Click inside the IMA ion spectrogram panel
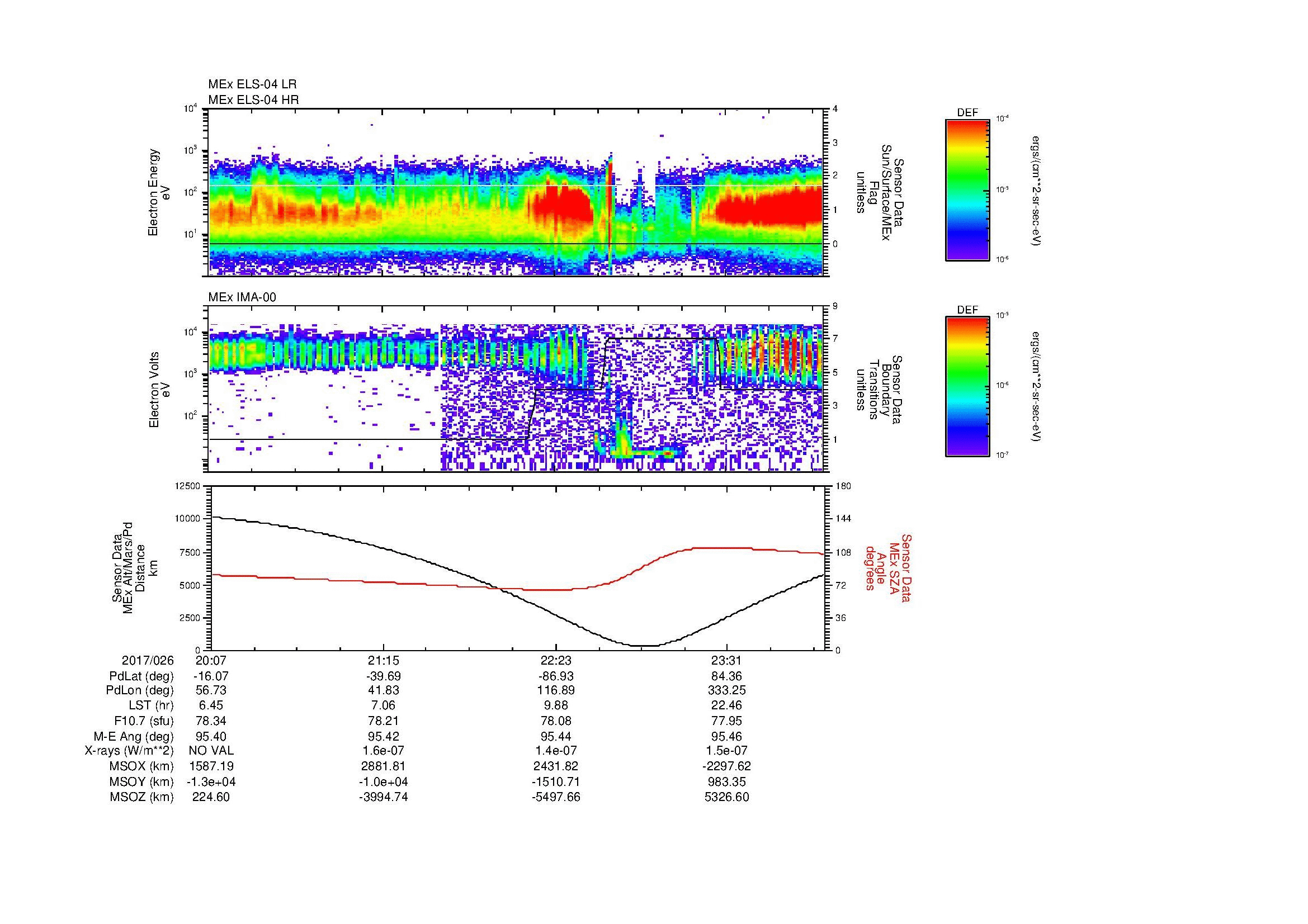This screenshot has width=1308, height=924. 517,389
